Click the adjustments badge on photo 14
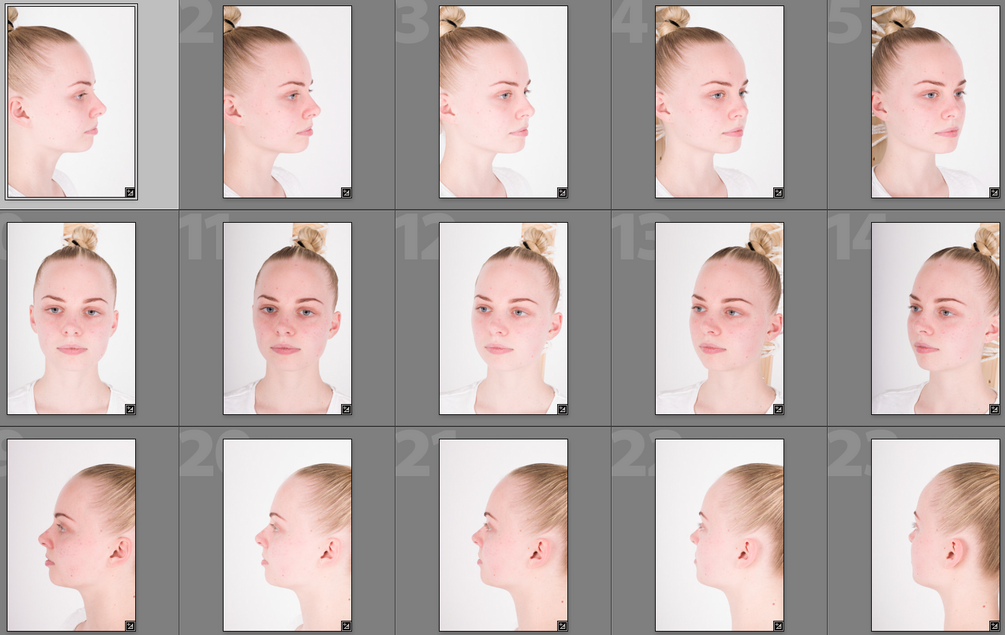This screenshot has width=1005, height=635. pyautogui.click(x=994, y=409)
